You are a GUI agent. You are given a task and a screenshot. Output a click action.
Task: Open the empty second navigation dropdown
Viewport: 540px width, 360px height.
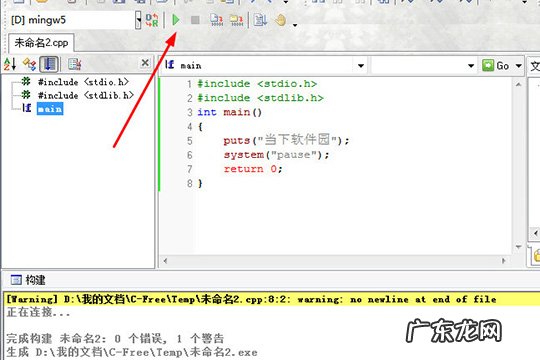(x=471, y=65)
